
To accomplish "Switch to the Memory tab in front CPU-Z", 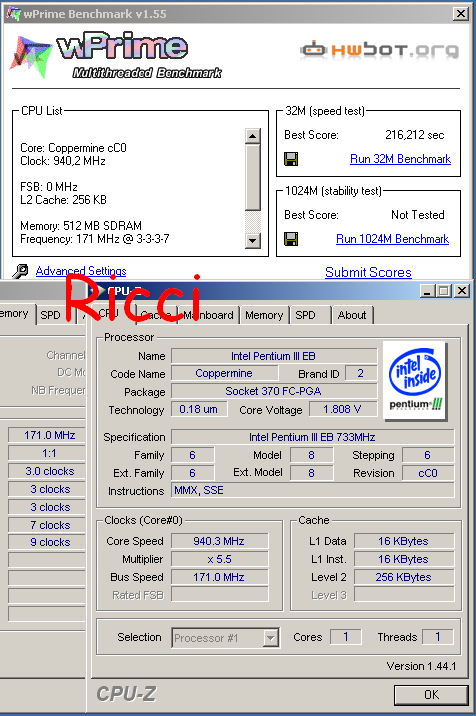I will coord(264,315).
